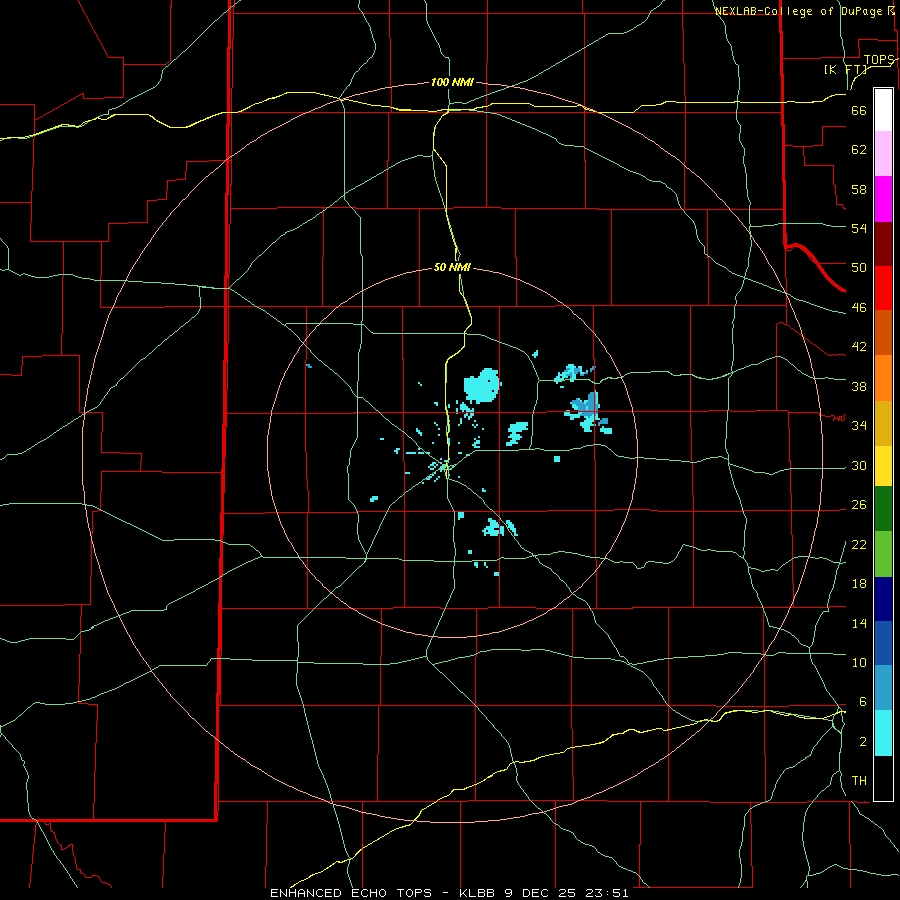Click the K FT units label

(x=845, y=69)
